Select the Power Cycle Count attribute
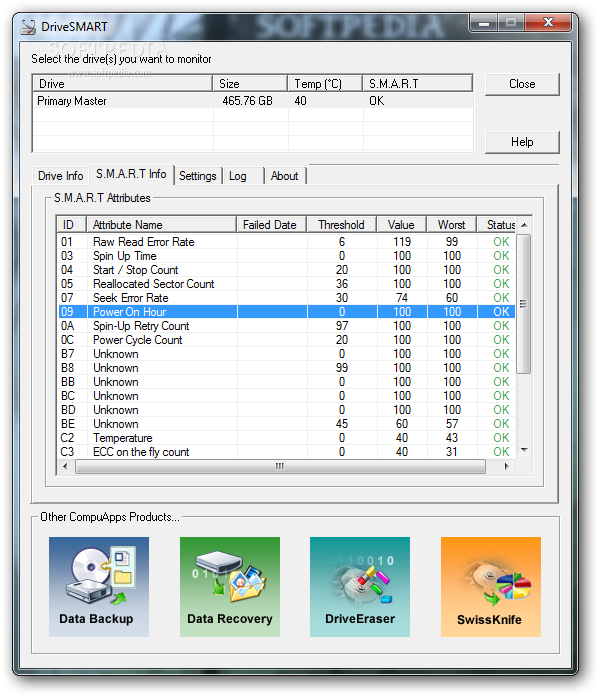Screen dimensions: 599x696 pyautogui.click(x=286, y=340)
